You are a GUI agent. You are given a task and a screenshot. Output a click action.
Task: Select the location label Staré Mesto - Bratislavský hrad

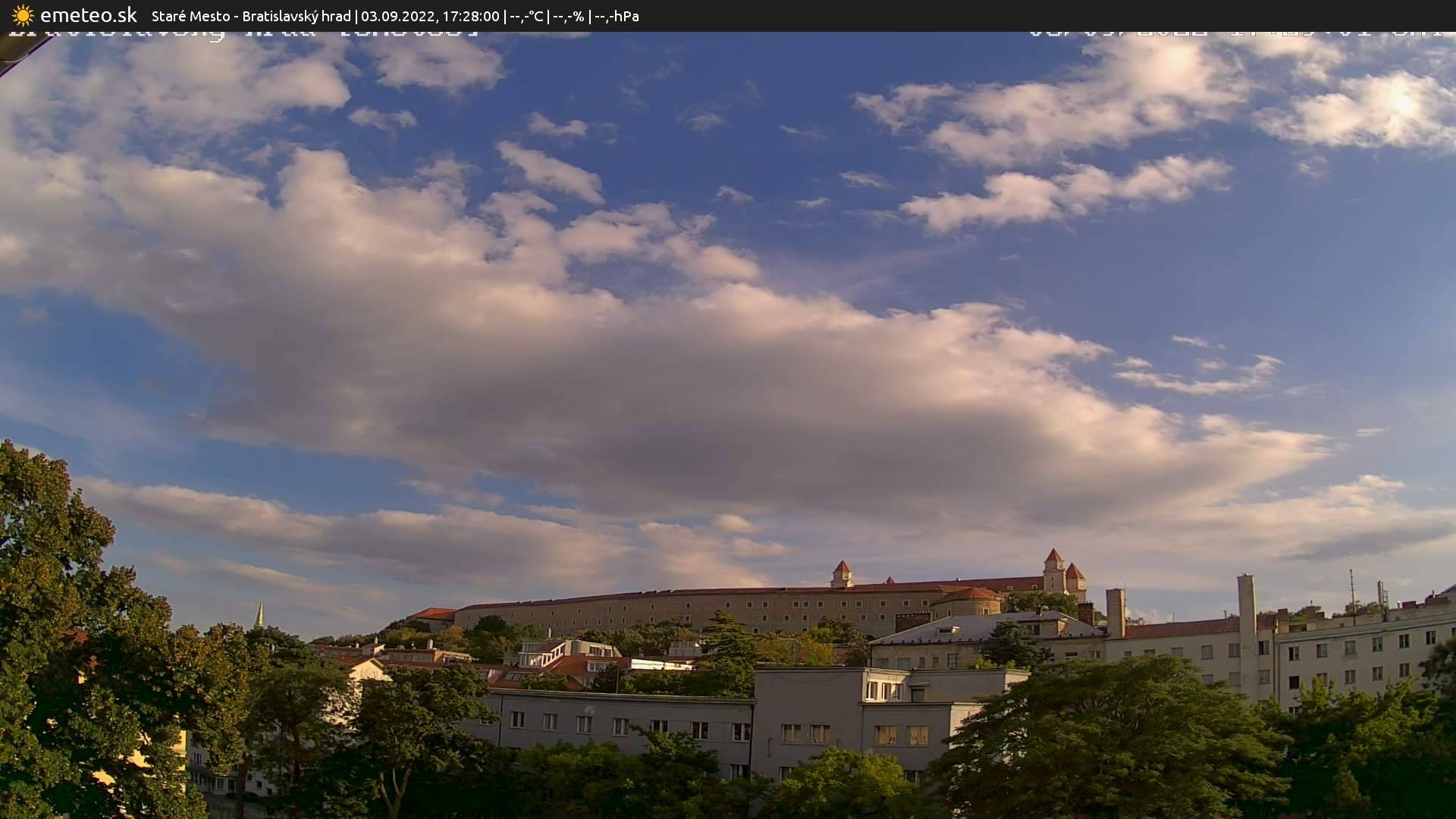250,15
